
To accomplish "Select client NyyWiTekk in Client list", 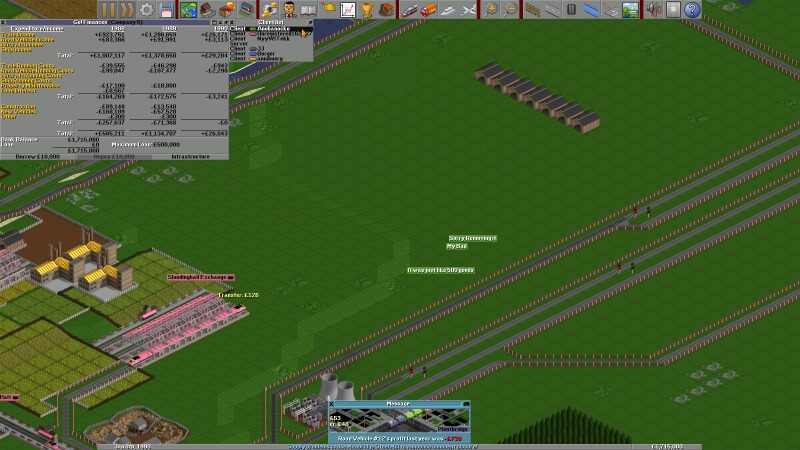I will pos(271,39).
